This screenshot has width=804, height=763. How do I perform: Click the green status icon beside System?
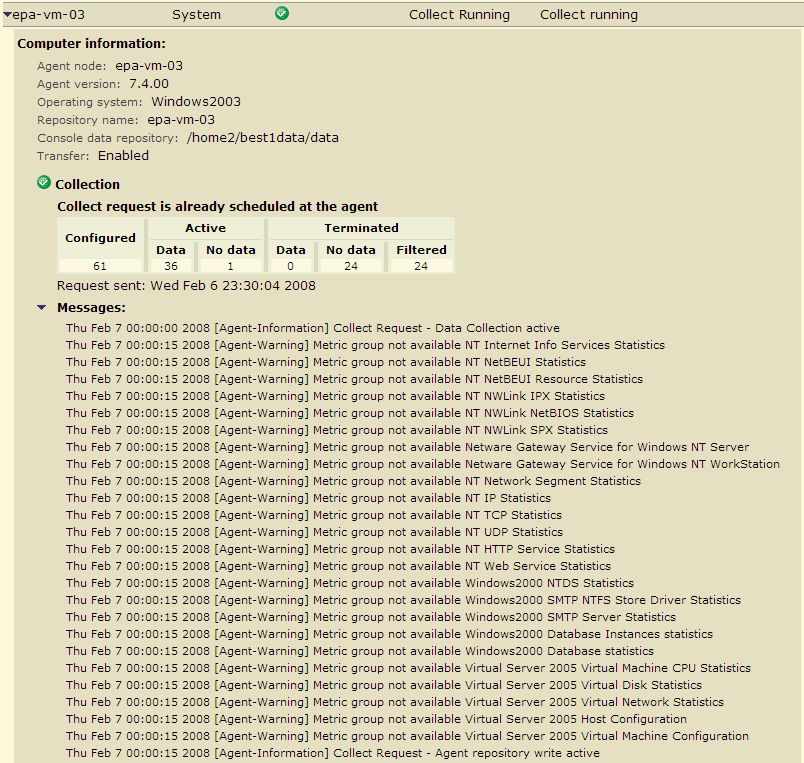click(282, 13)
